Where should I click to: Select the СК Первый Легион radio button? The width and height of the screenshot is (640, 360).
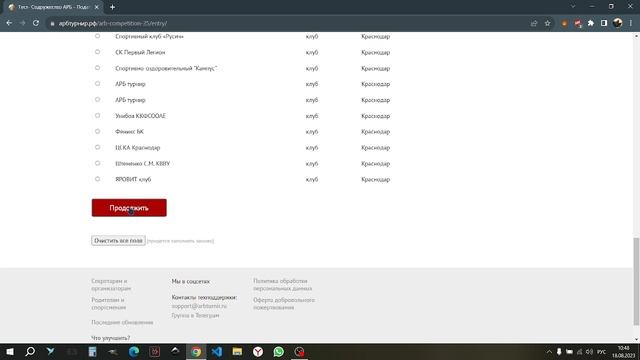point(97,52)
